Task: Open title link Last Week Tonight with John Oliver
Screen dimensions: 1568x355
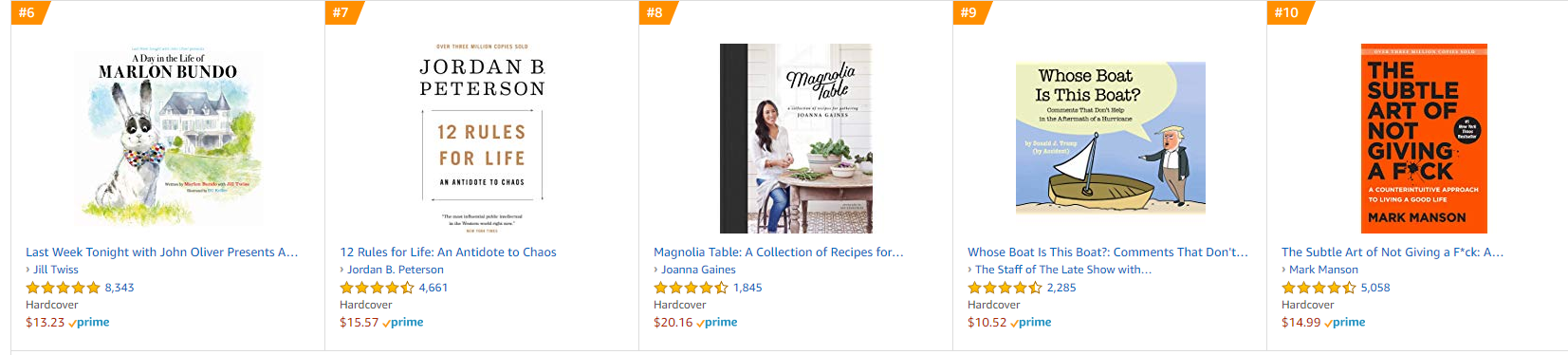Action: click(162, 252)
